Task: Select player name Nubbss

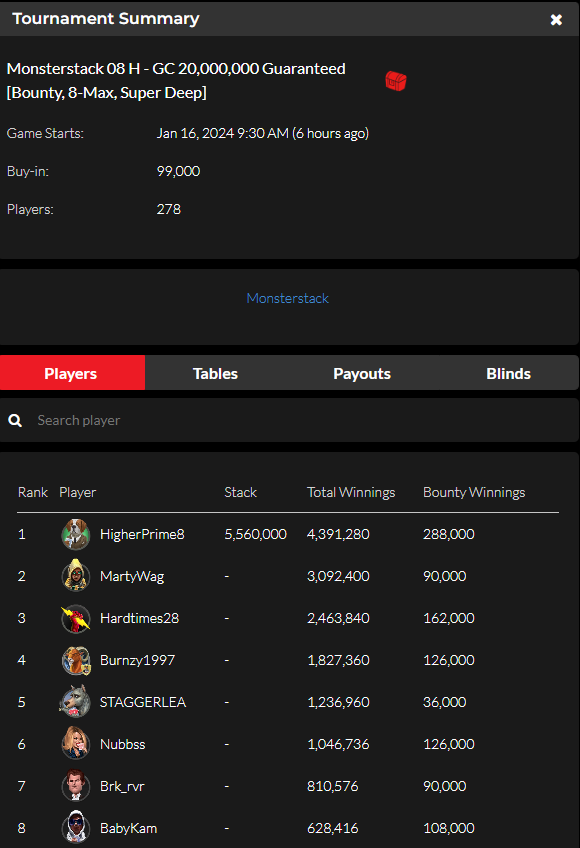Action: (123, 744)
